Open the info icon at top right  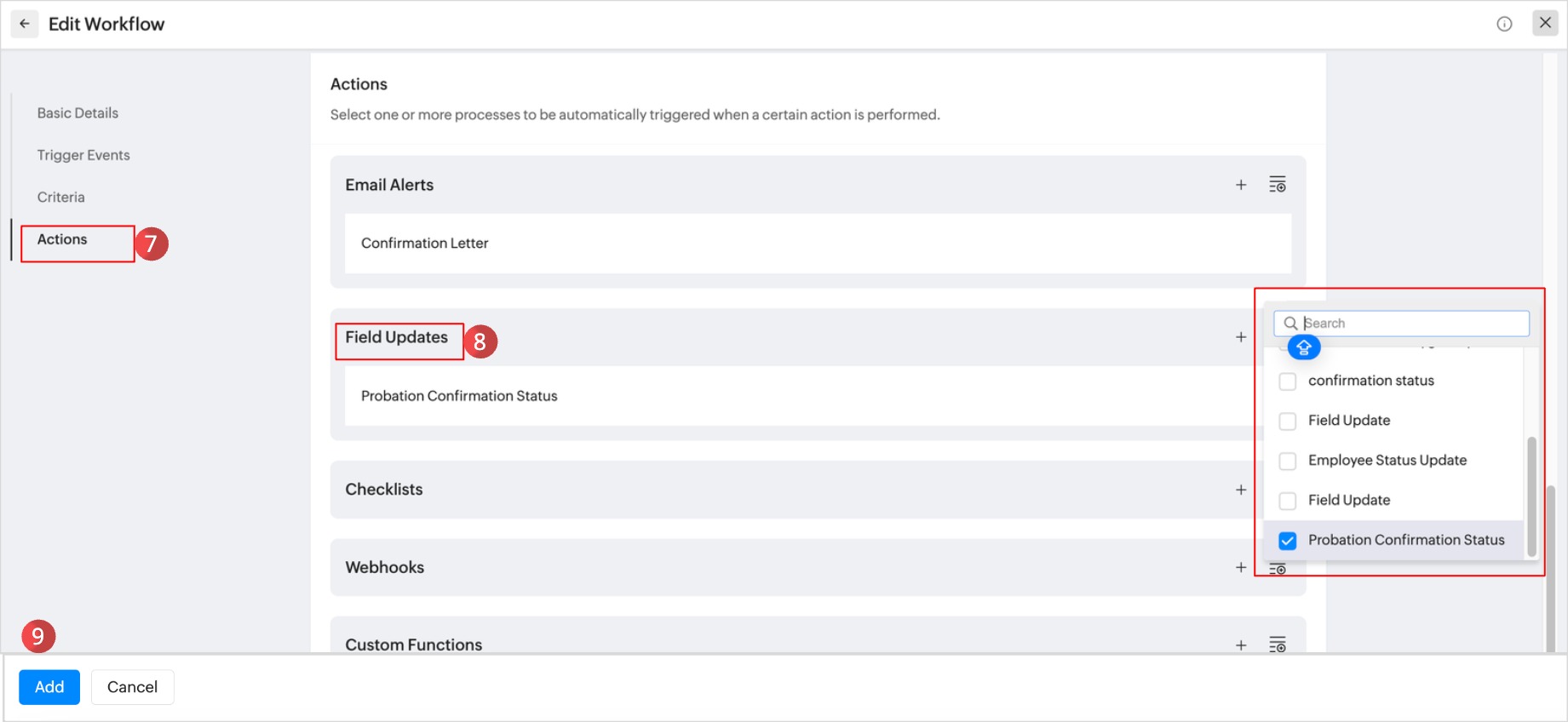pos(1504,24)
